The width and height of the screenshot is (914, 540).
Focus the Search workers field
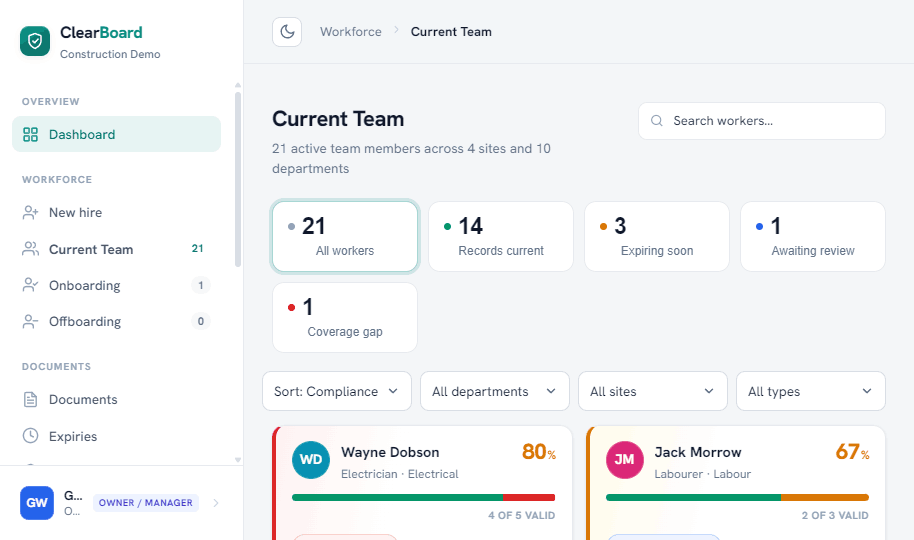(762, 121)
